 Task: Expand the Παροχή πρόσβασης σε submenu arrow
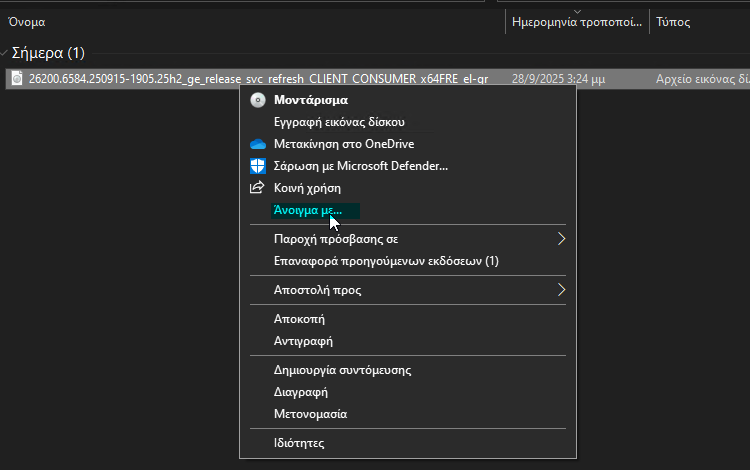562,239
